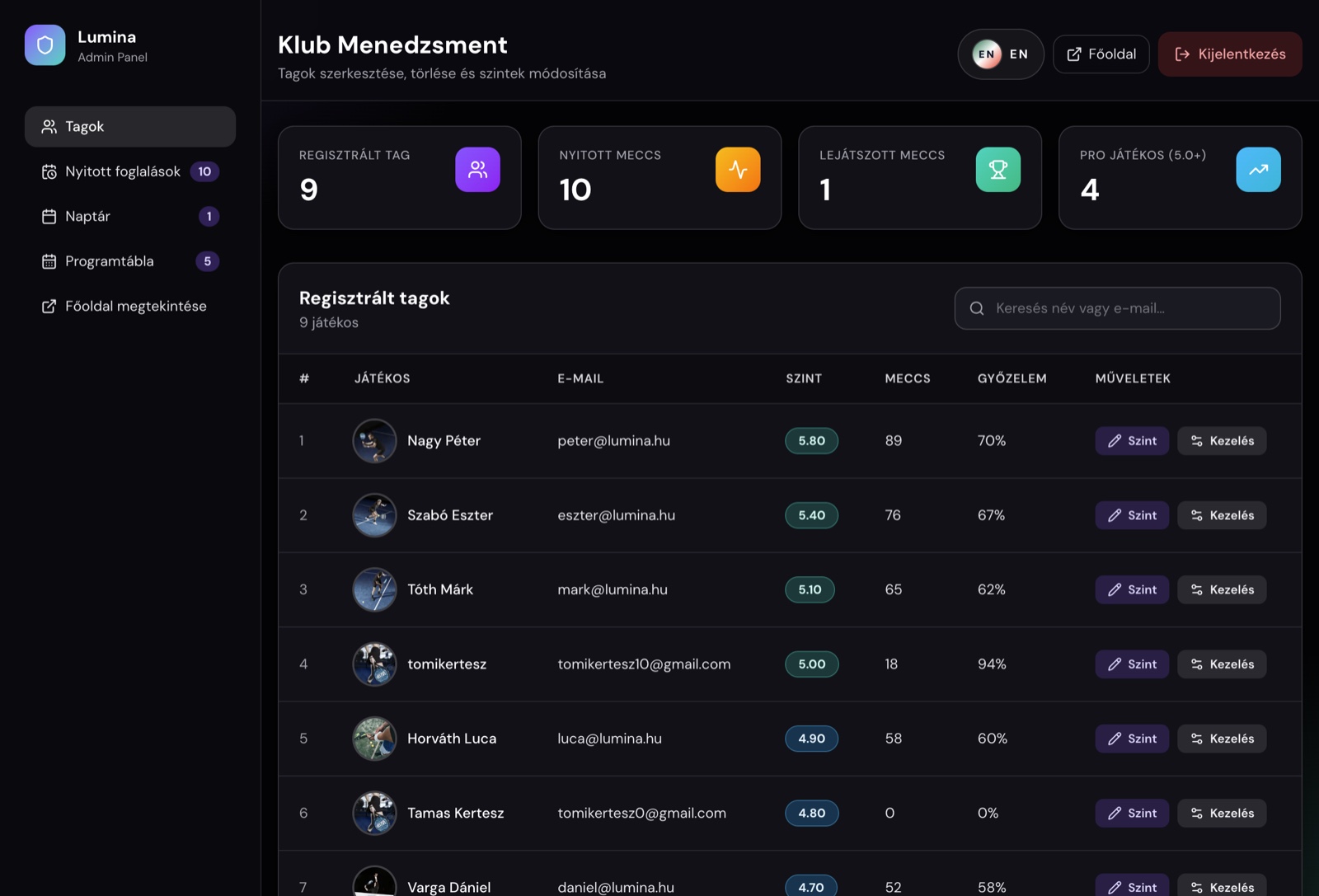Image resolution: width=1319 pixels, height=896 pixels.
Task: Click the name Varga Dániel
Action: 448,887
